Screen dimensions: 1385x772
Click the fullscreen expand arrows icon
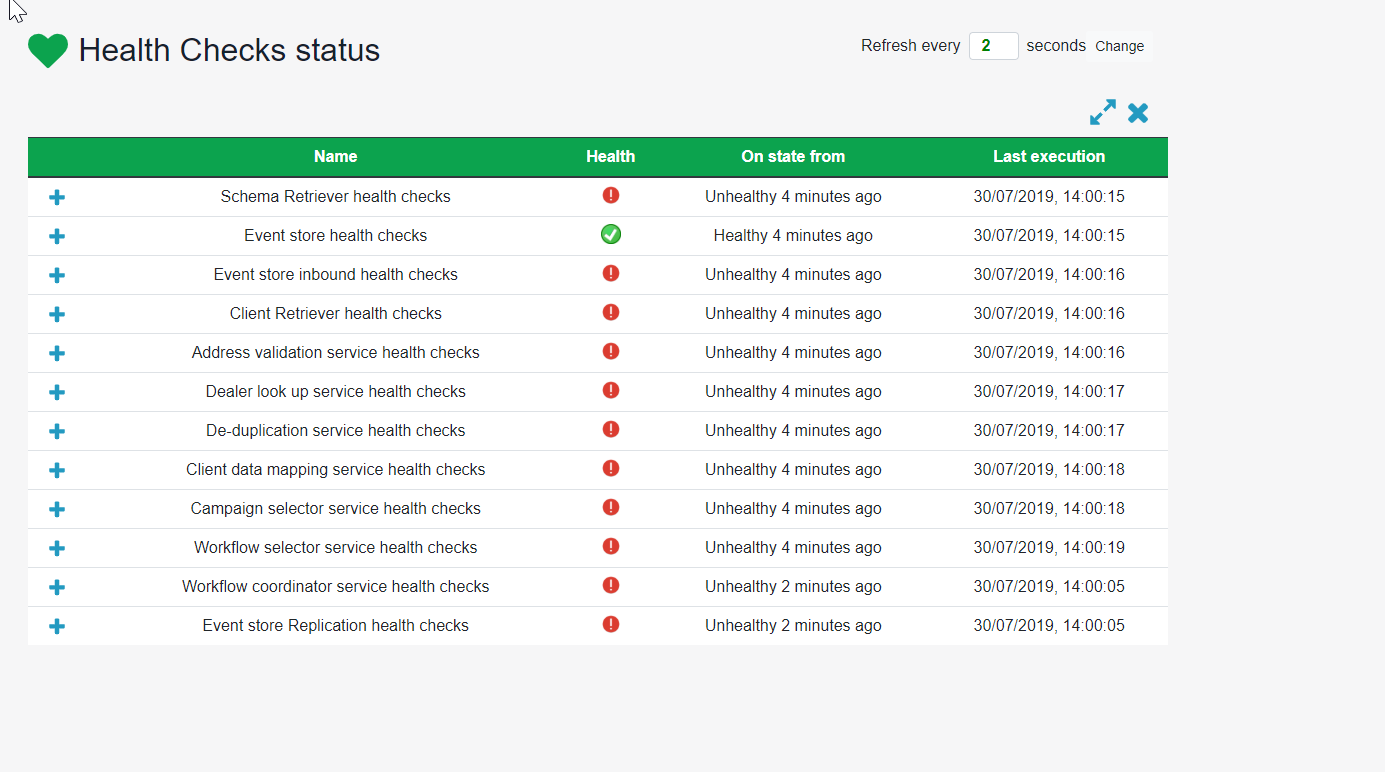click(1102, 113)
